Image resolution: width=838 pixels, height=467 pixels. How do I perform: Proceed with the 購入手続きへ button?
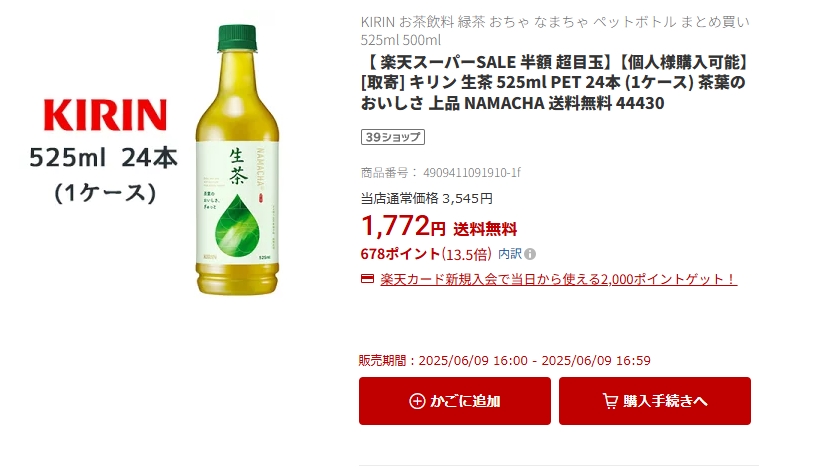(x=655, y=401)
